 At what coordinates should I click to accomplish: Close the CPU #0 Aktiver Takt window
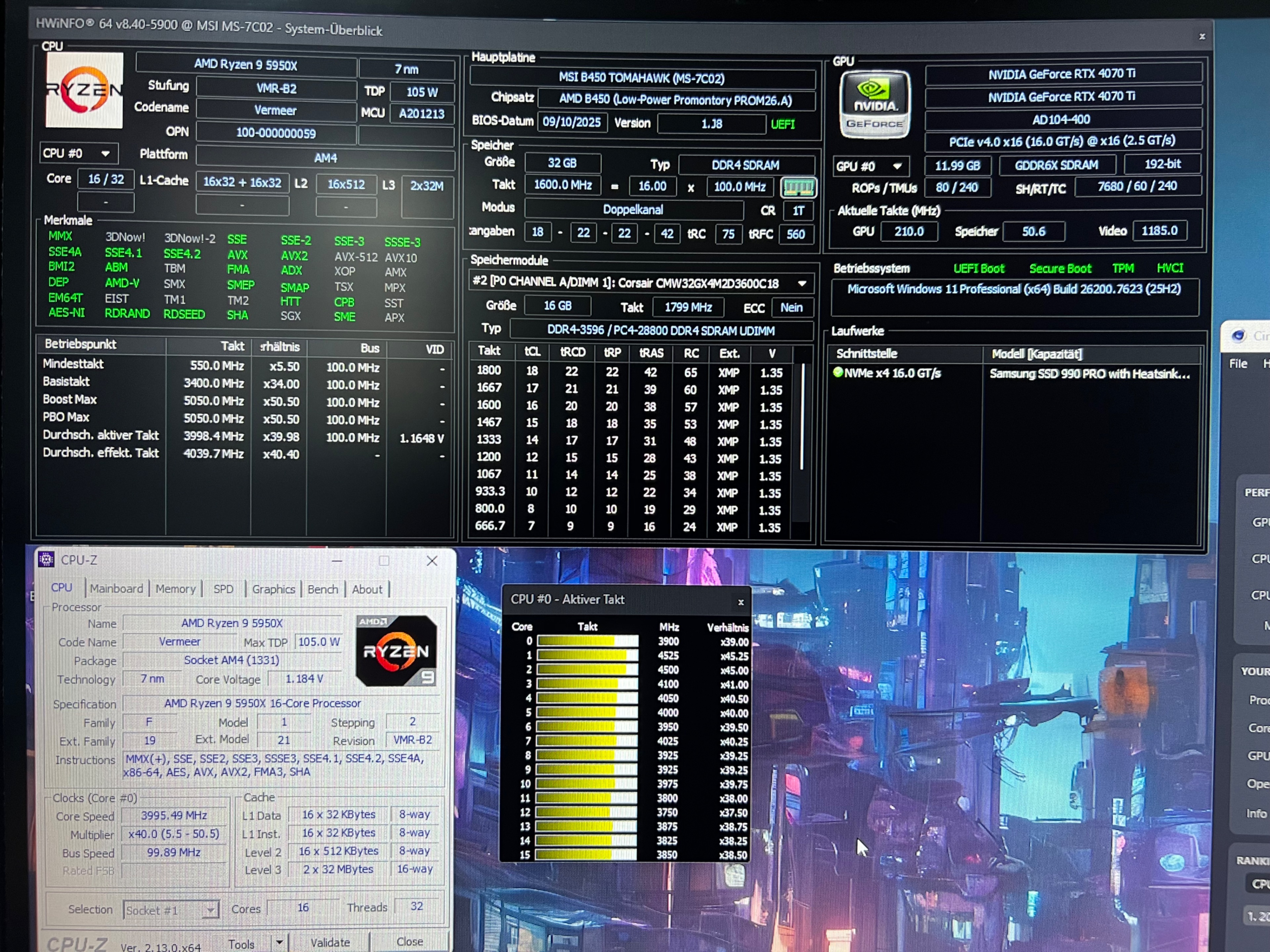click(741, 602)
